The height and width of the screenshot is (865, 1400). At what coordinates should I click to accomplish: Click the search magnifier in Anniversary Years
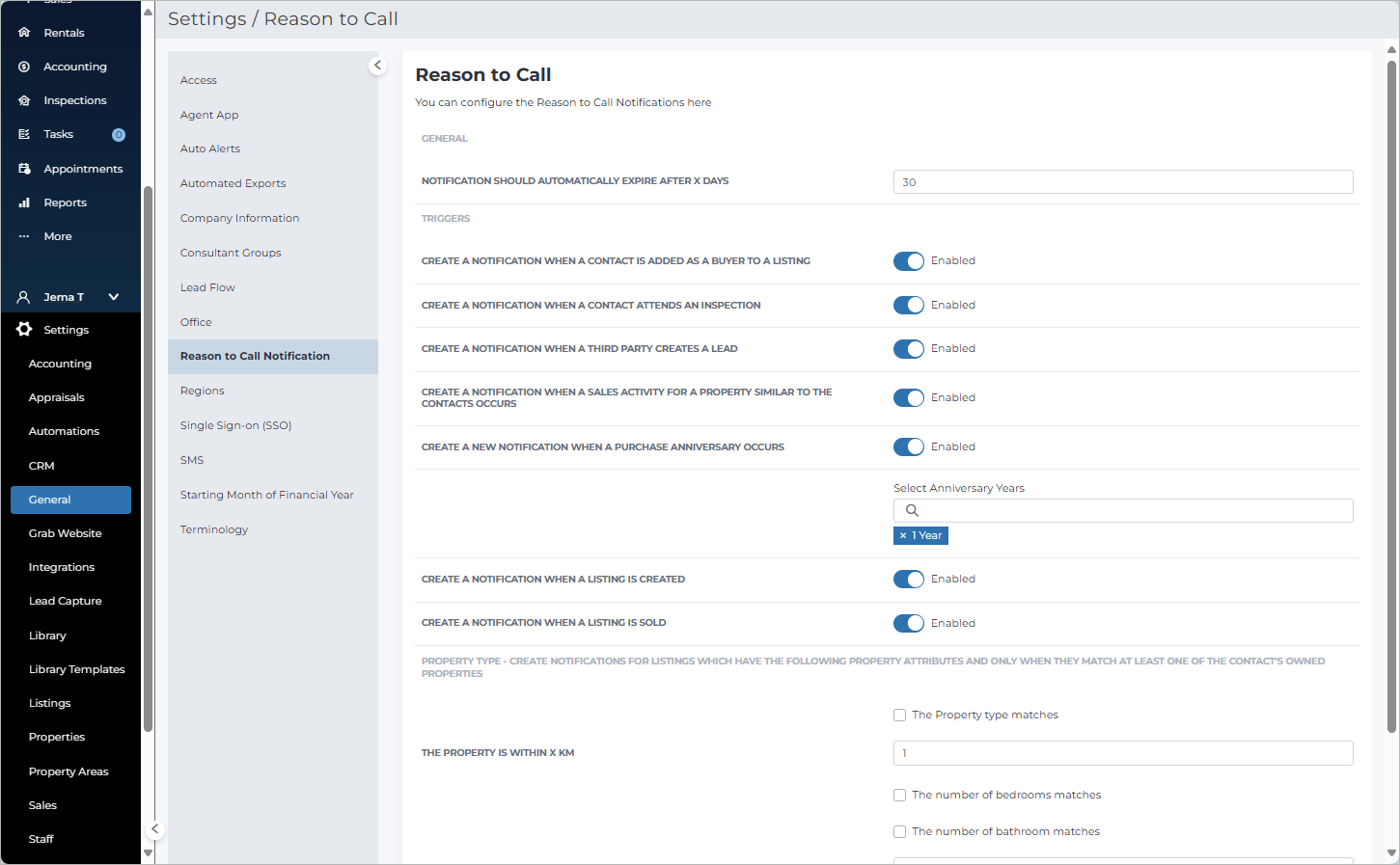912,511
